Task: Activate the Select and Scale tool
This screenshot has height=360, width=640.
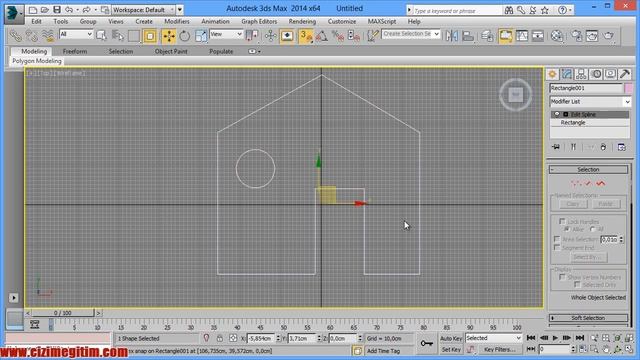Action: (x=200, y=36)
